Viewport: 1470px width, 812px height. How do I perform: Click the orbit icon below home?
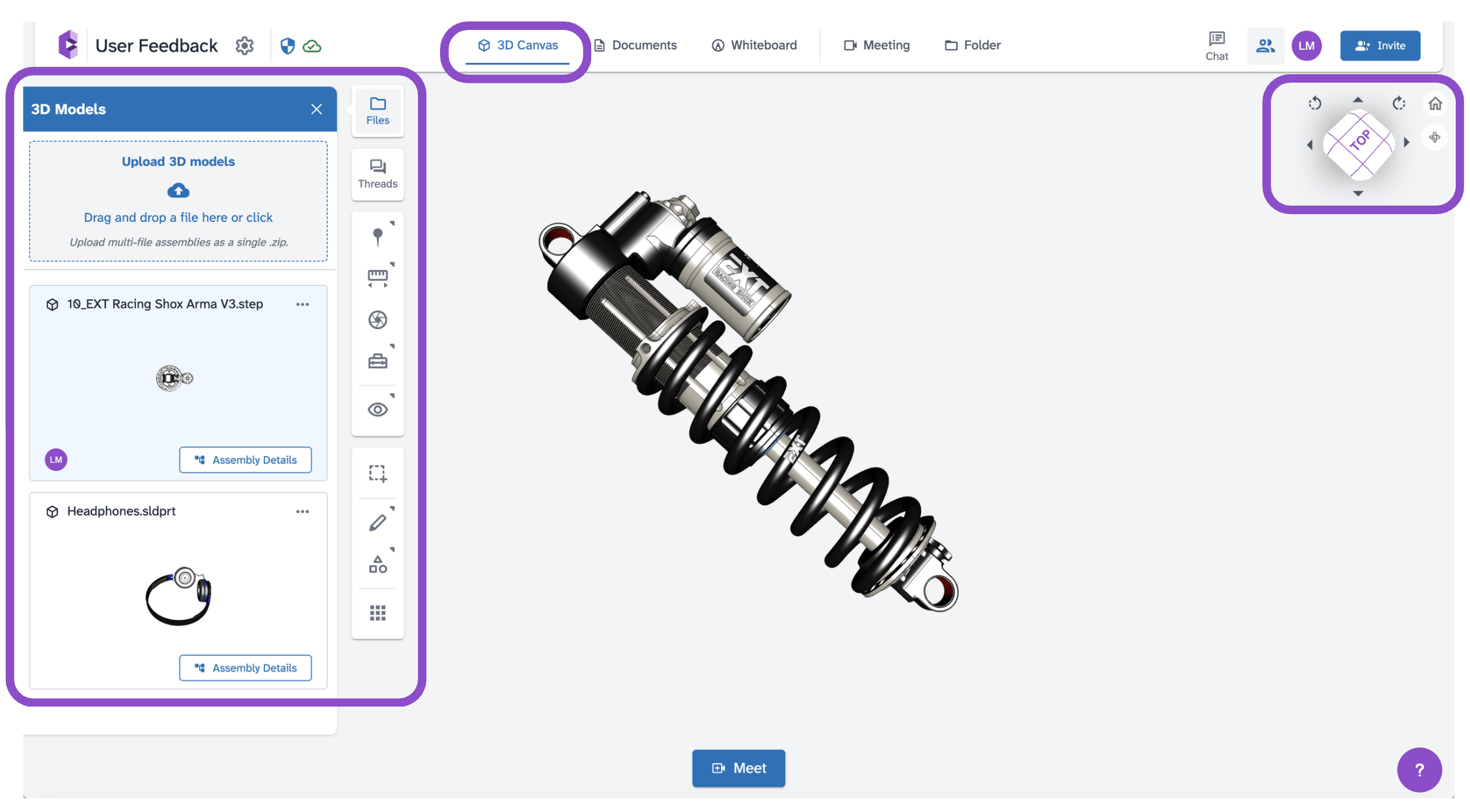click(1435, 137)
